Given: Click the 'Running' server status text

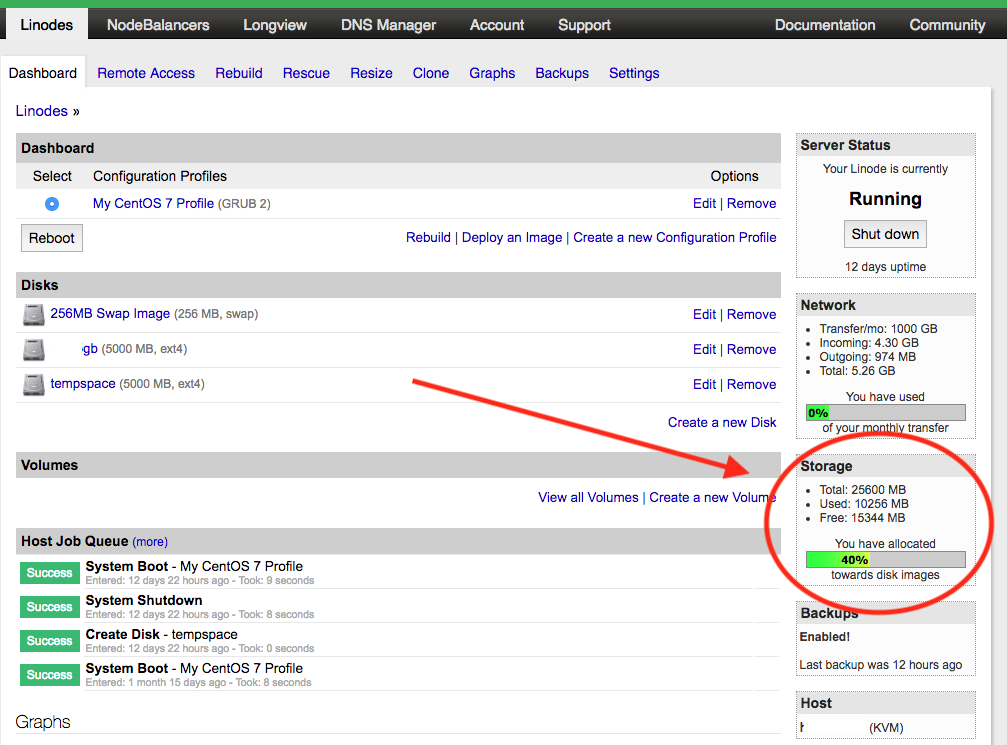Looking at the screenshot, I should (885, 199).
